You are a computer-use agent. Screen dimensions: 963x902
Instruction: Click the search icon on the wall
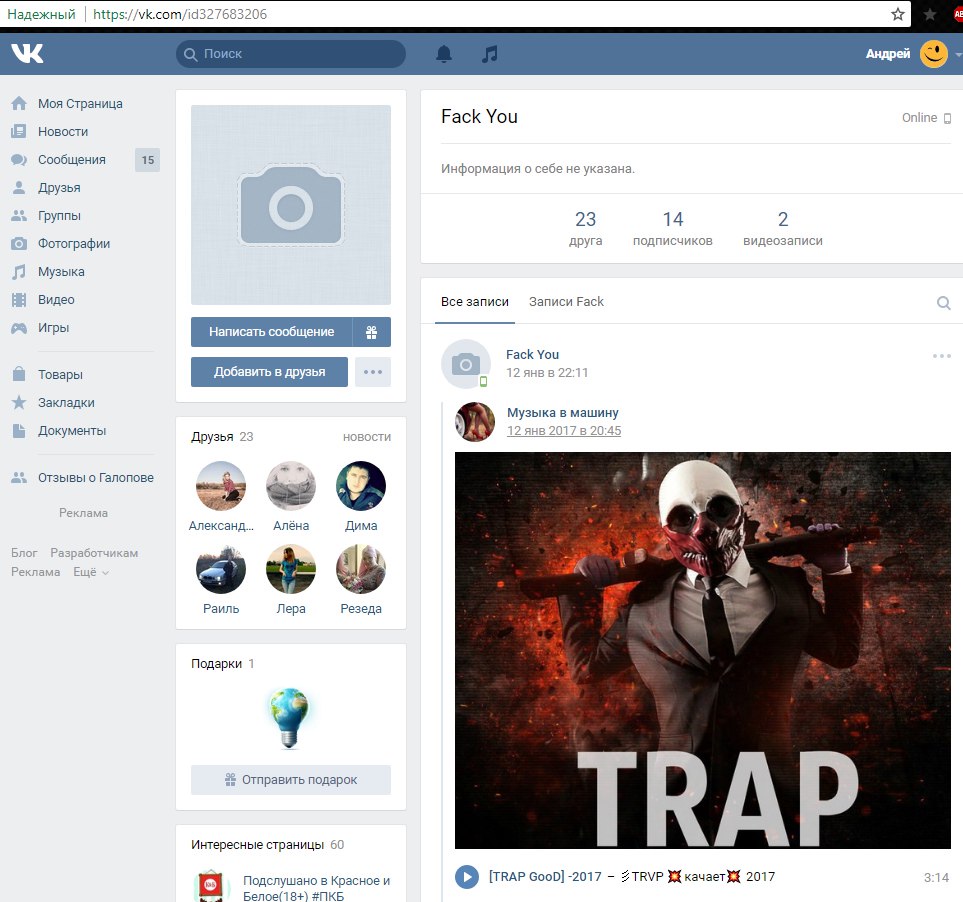(943, 303)
